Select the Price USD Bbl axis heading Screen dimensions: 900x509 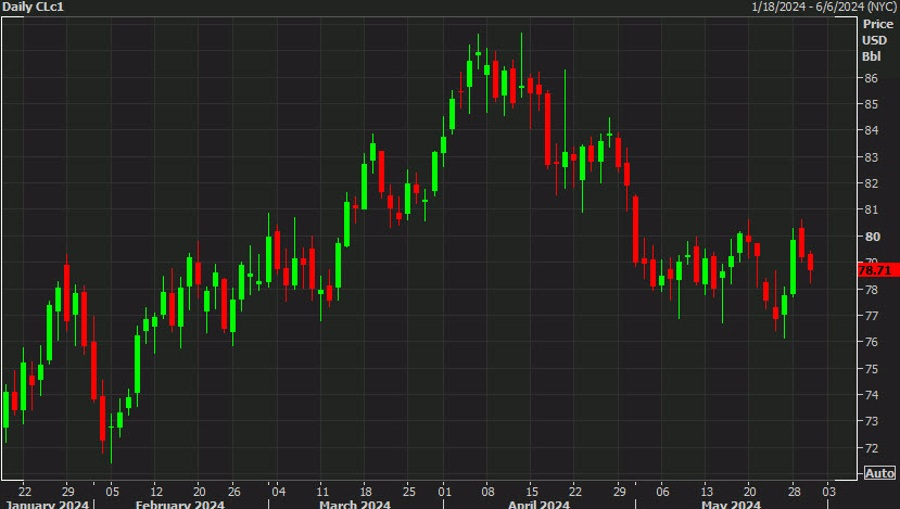tap(877, 40)
